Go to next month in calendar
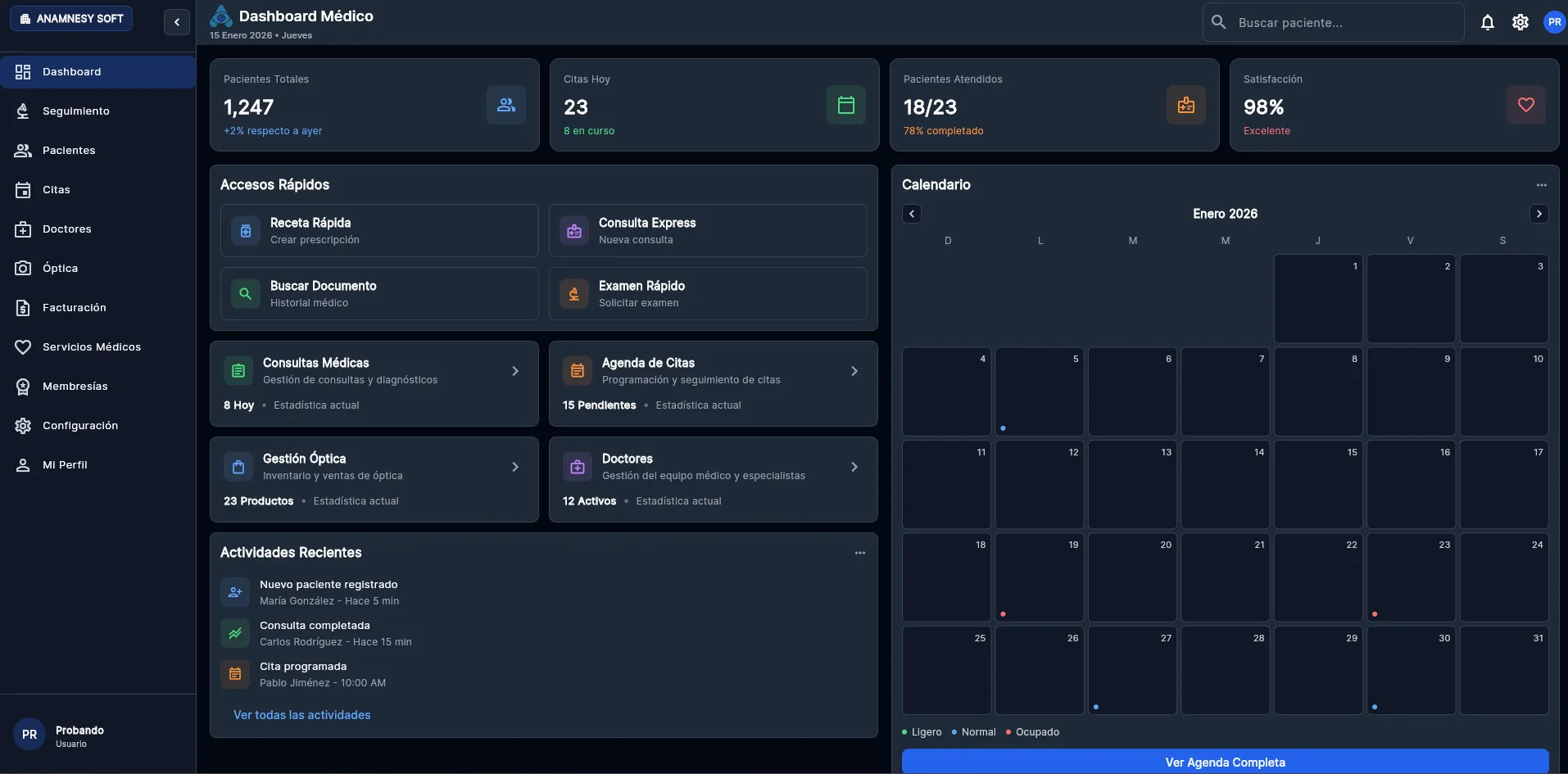This screenshot has width=1568, height=774. click(1539, 214)
